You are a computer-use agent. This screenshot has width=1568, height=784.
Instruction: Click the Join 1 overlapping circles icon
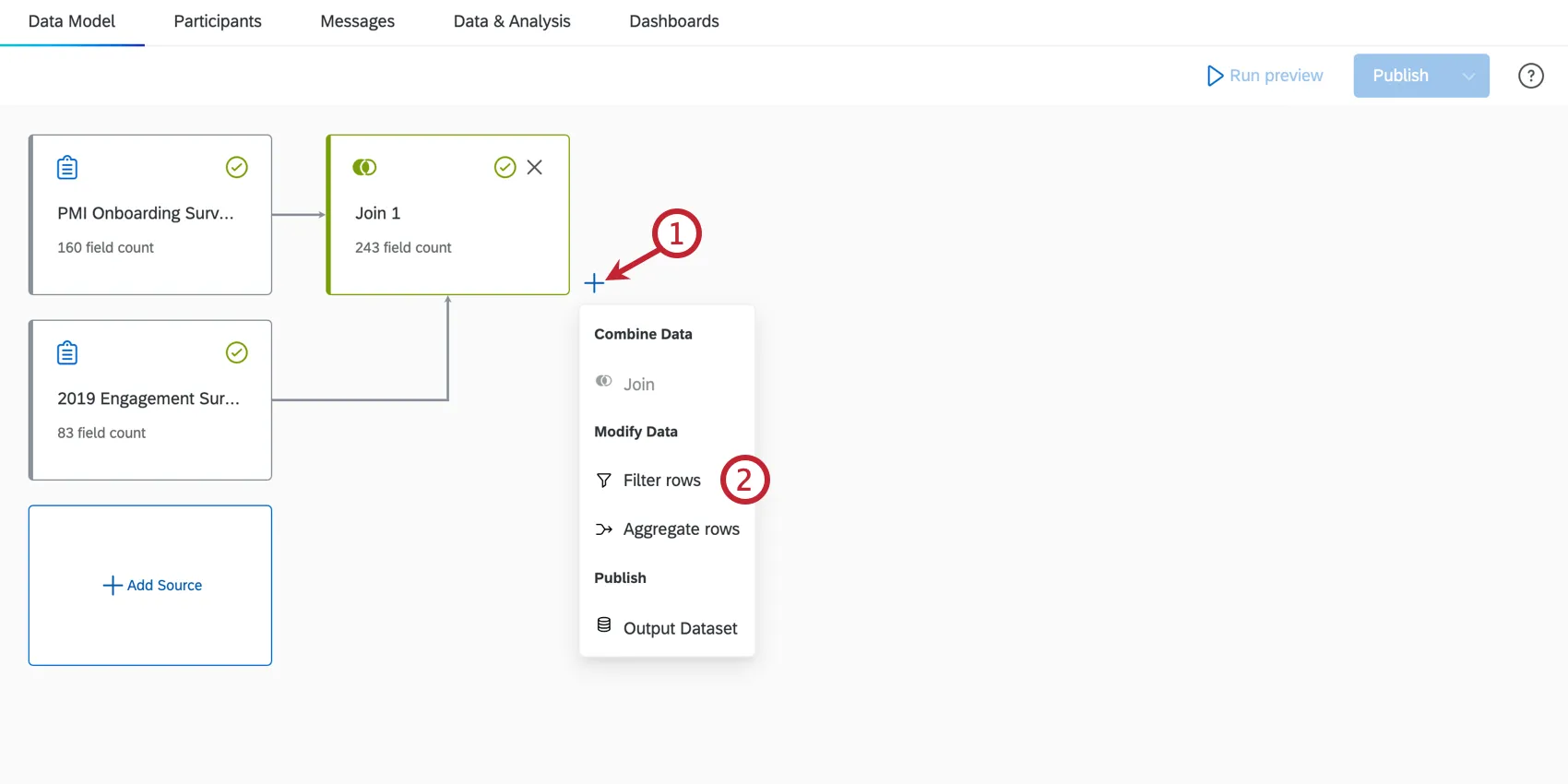[x=364, y=167]
